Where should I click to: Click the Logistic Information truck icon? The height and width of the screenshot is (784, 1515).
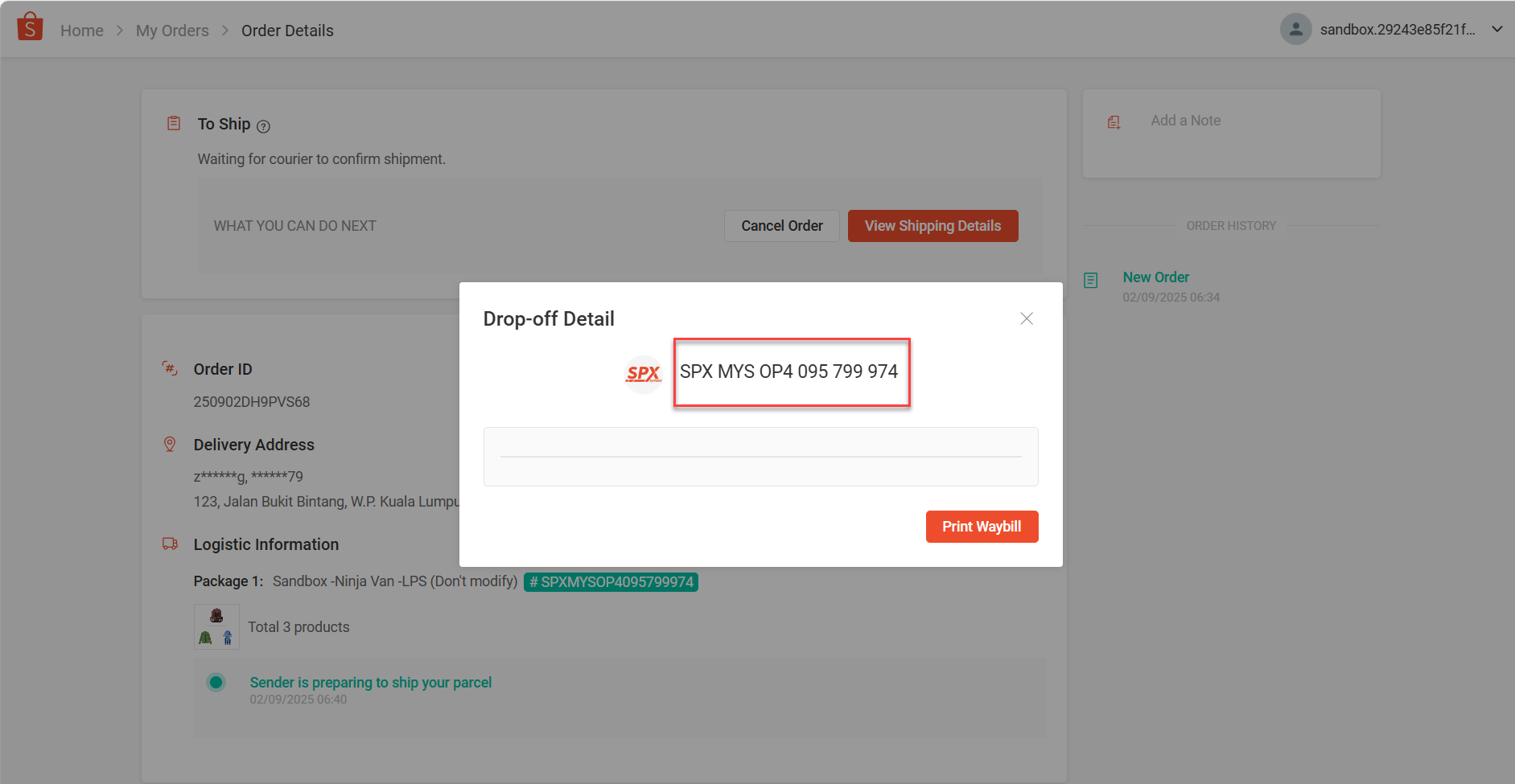coord(170,544)
